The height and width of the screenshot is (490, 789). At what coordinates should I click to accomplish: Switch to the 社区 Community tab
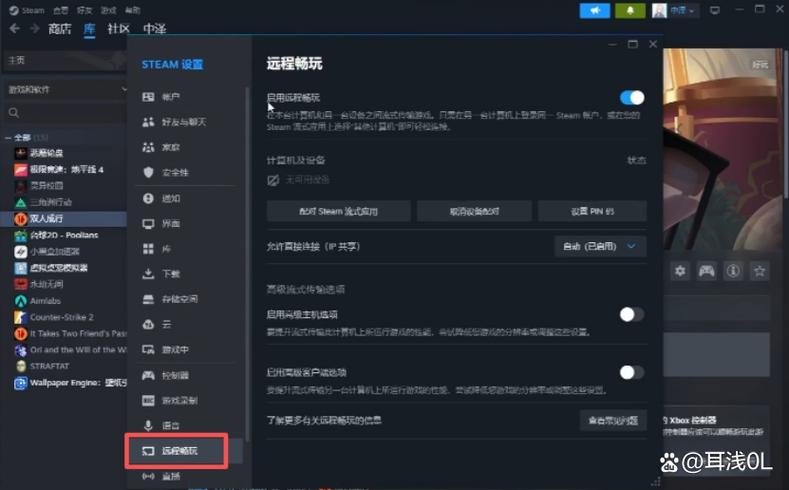[119, 29]
